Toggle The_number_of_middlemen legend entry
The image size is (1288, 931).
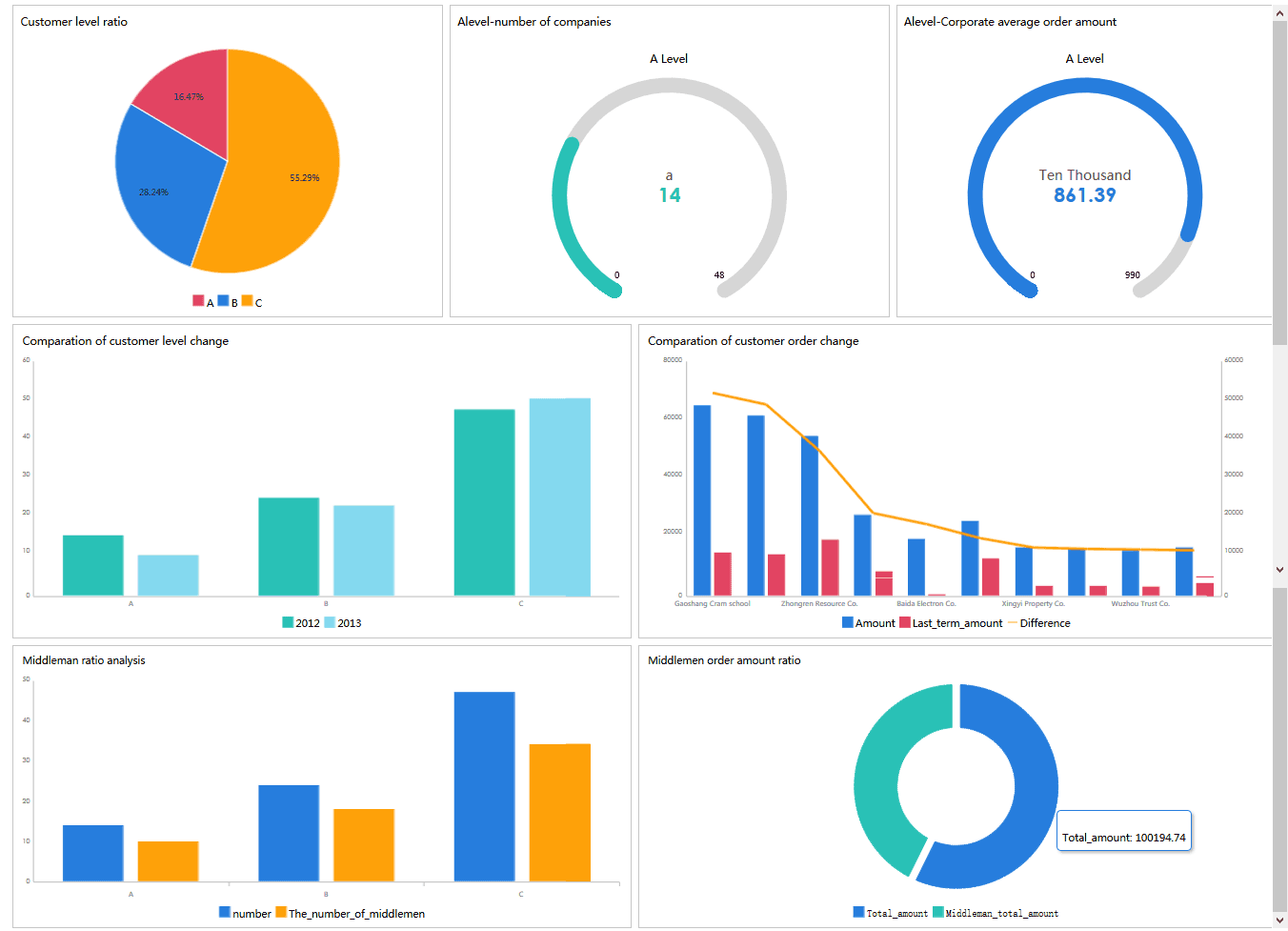[351, 914]
